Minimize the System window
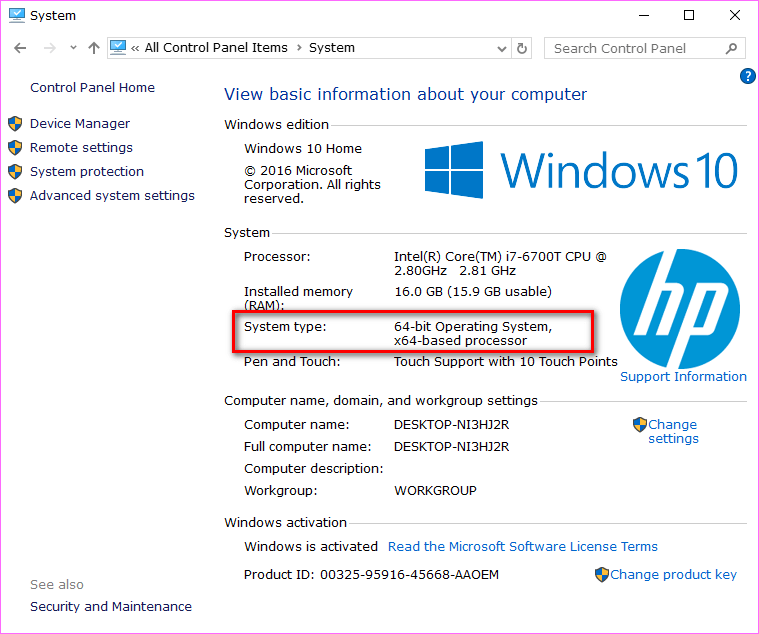 (x=644, y=15)
